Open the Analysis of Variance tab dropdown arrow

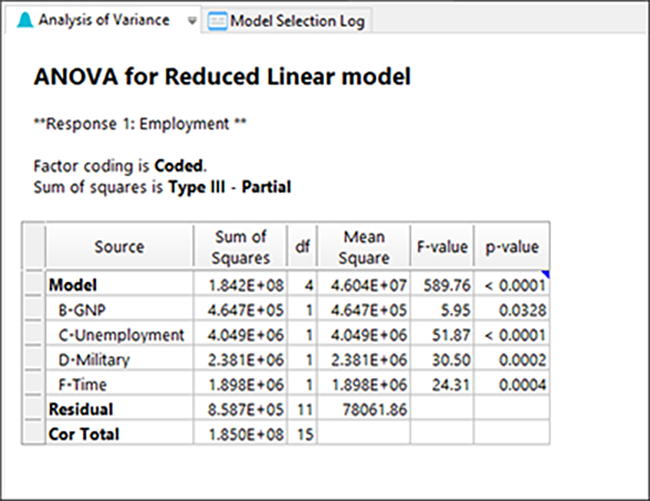click(192, 20)
